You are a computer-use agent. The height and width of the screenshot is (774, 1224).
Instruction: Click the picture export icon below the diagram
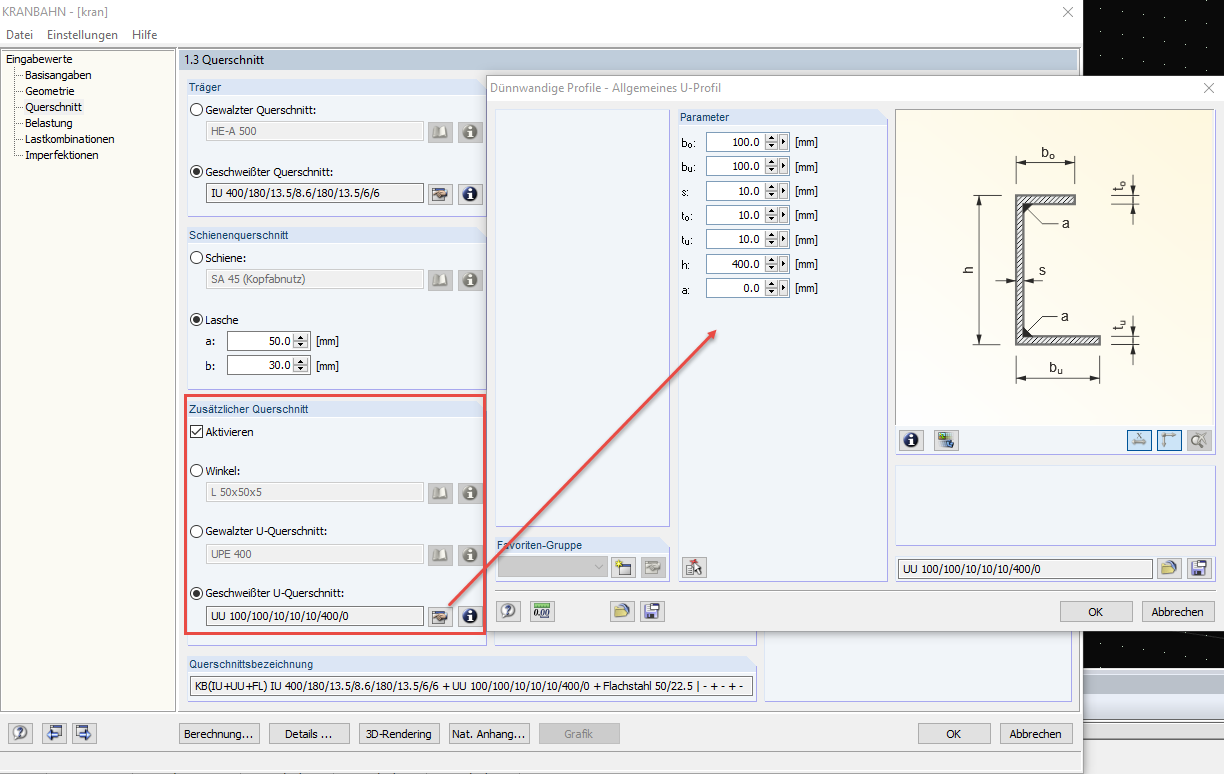pos(946,440)
